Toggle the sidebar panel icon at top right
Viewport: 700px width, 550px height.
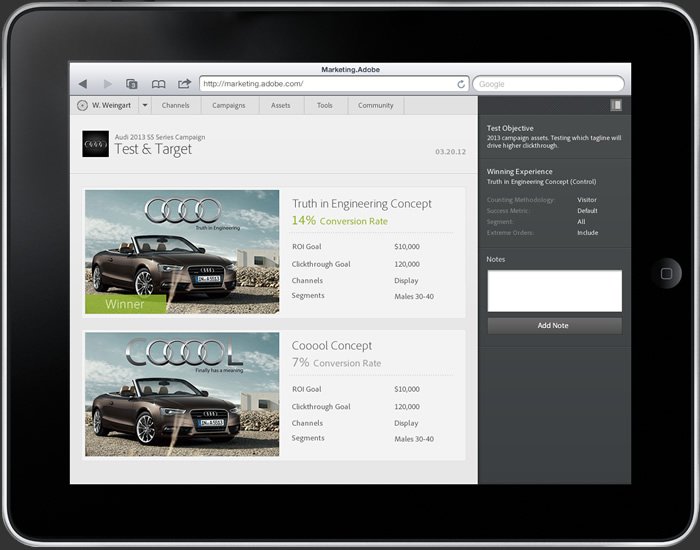(616, 105)
